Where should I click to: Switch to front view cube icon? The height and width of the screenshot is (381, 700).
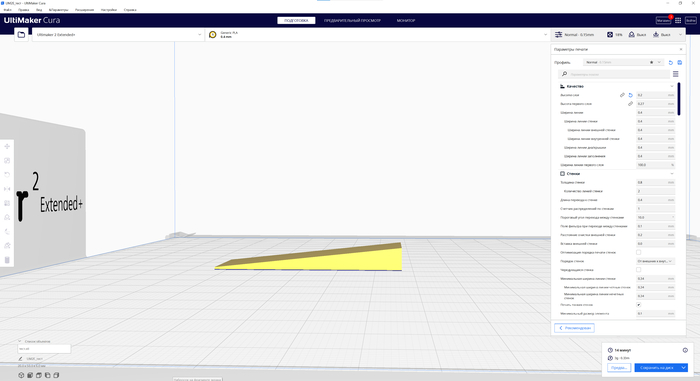[30, 375]
